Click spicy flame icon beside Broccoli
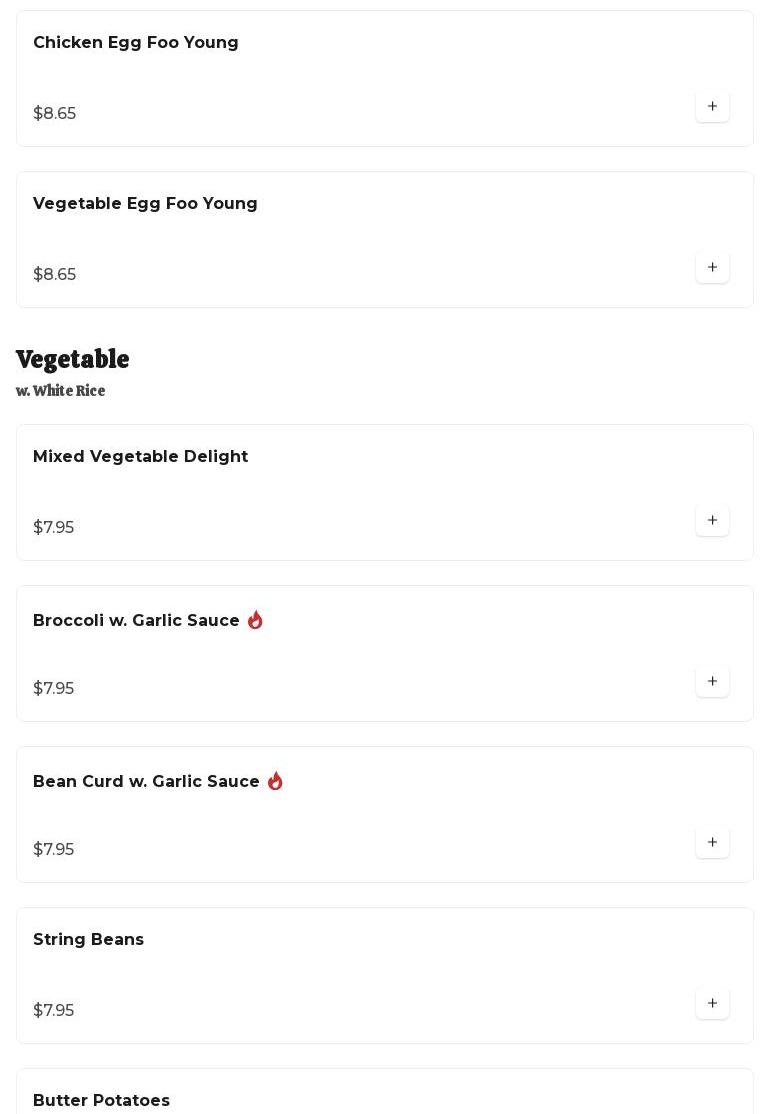The height and width of the screenshot is (1114, 770). (x=255, y=620)
